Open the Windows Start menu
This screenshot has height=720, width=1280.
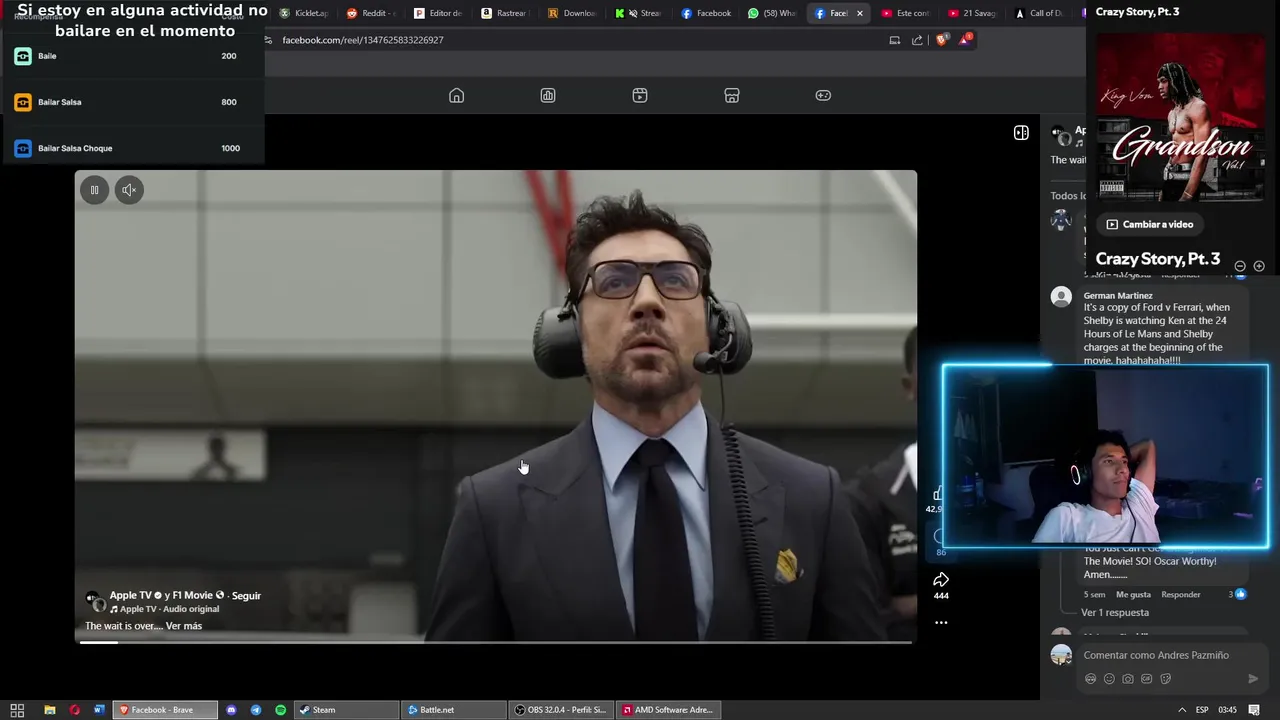click(17, 710)
